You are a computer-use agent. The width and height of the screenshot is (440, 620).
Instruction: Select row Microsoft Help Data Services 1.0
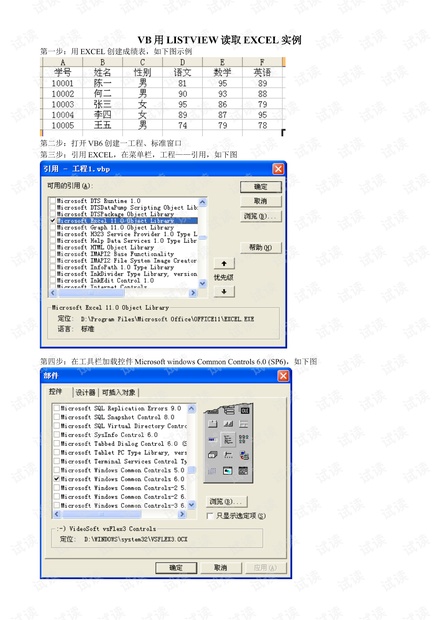[x=127, y=240]
